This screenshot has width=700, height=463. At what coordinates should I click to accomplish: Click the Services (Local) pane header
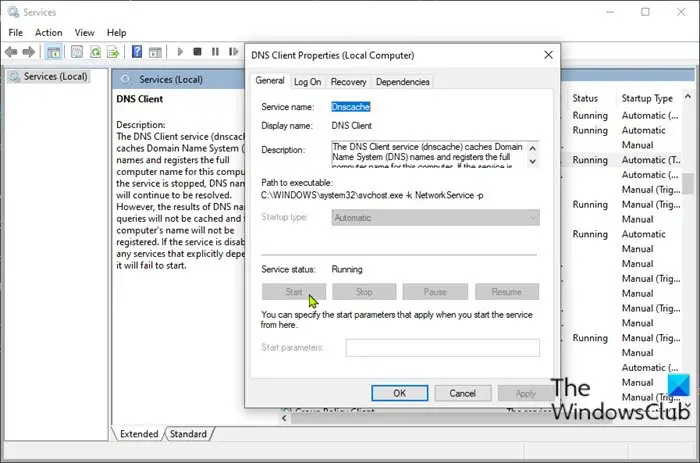pyautogui.click(x=171, y=79)
